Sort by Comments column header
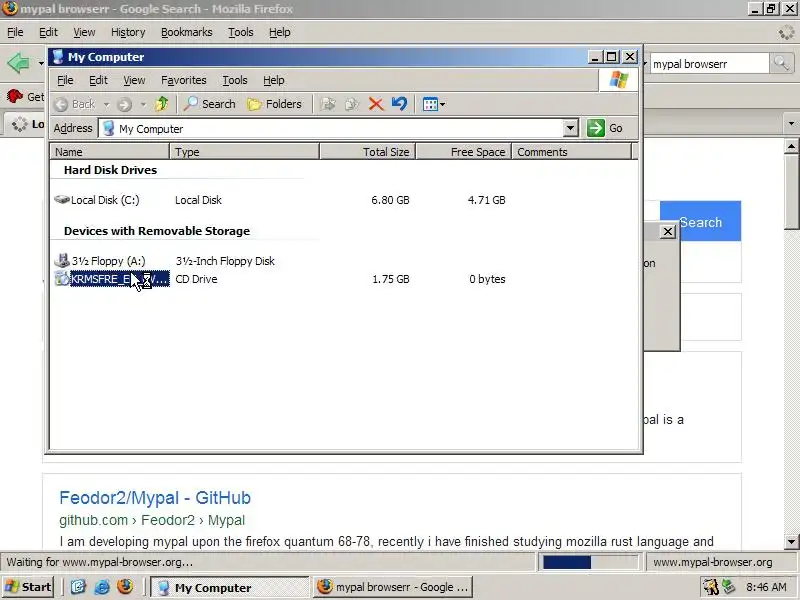 click(572, 152)
